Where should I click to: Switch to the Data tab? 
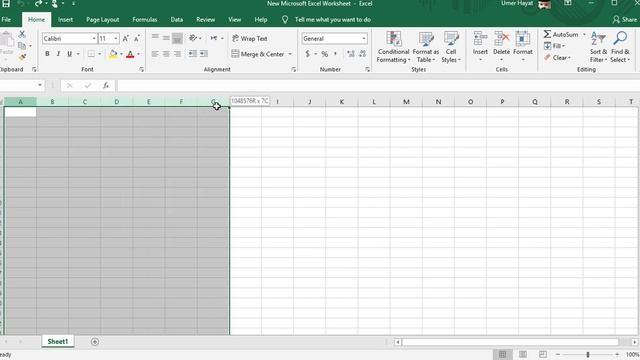click(x=177, y=20)
